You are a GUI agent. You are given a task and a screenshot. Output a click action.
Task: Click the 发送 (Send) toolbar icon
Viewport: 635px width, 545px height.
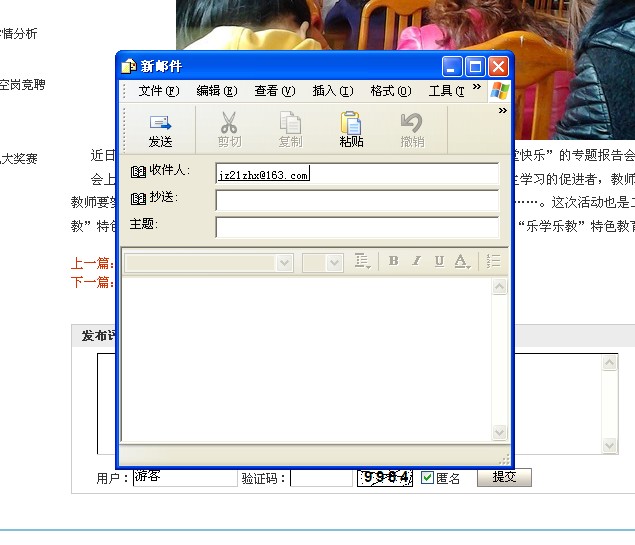click(x=160, y=129)
